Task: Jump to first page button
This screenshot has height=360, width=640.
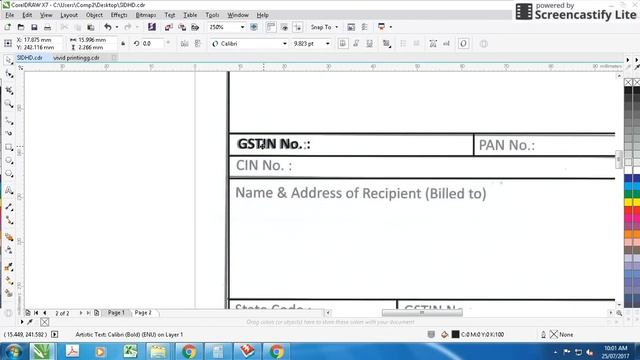Action: point(36,313)
